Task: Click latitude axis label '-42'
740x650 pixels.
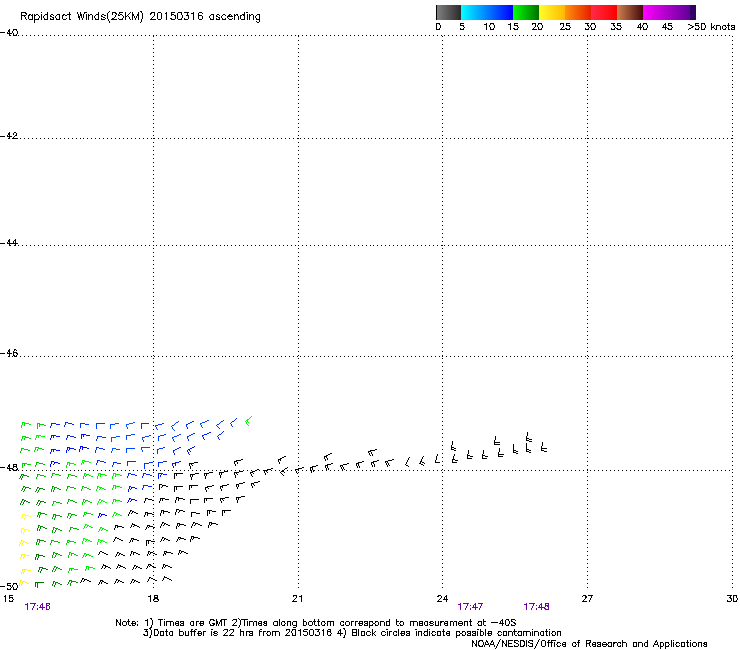Action: pos(9,135)
